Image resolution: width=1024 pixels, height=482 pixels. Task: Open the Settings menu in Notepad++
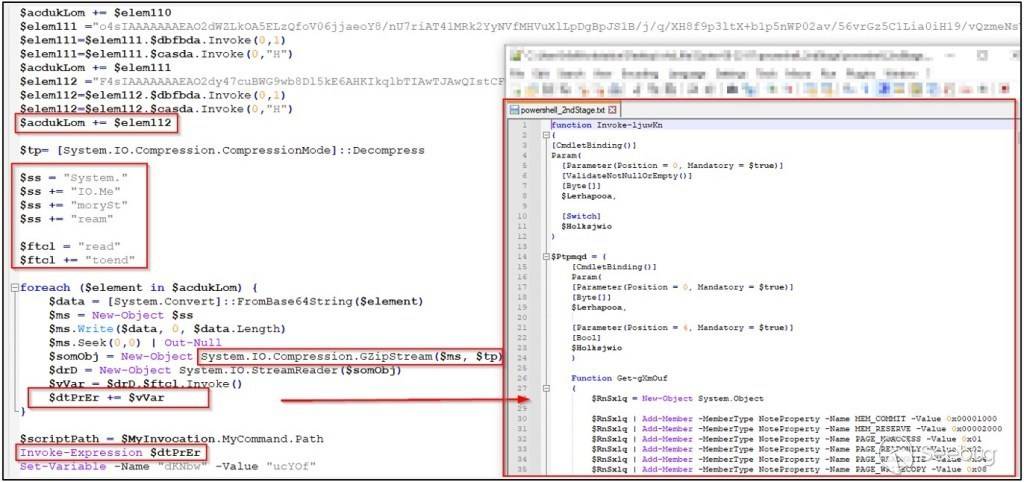[731, 74]
